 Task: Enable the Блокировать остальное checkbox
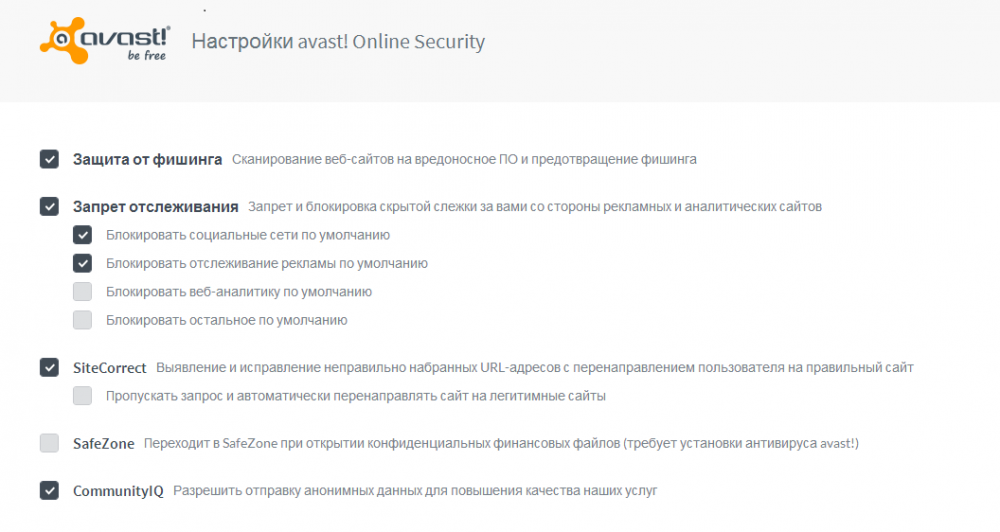pos(82,320)
